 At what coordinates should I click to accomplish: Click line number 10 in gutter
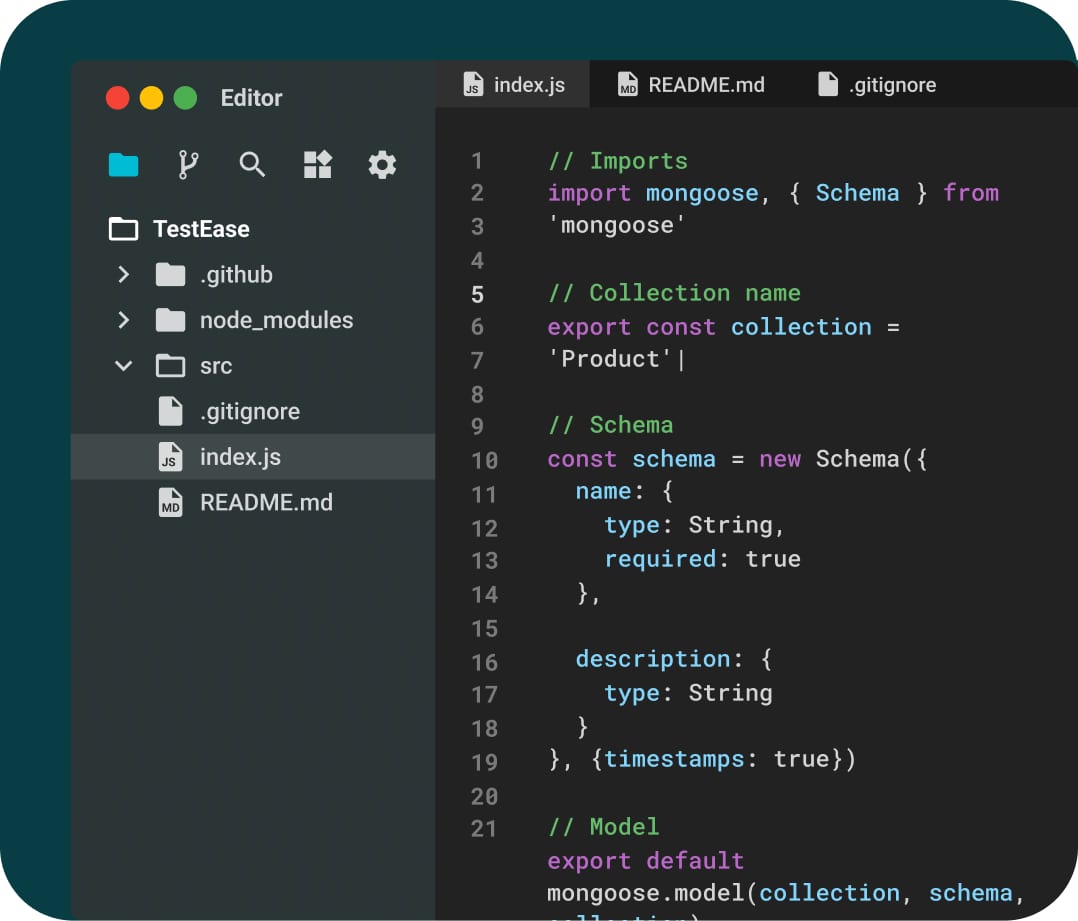484,460
